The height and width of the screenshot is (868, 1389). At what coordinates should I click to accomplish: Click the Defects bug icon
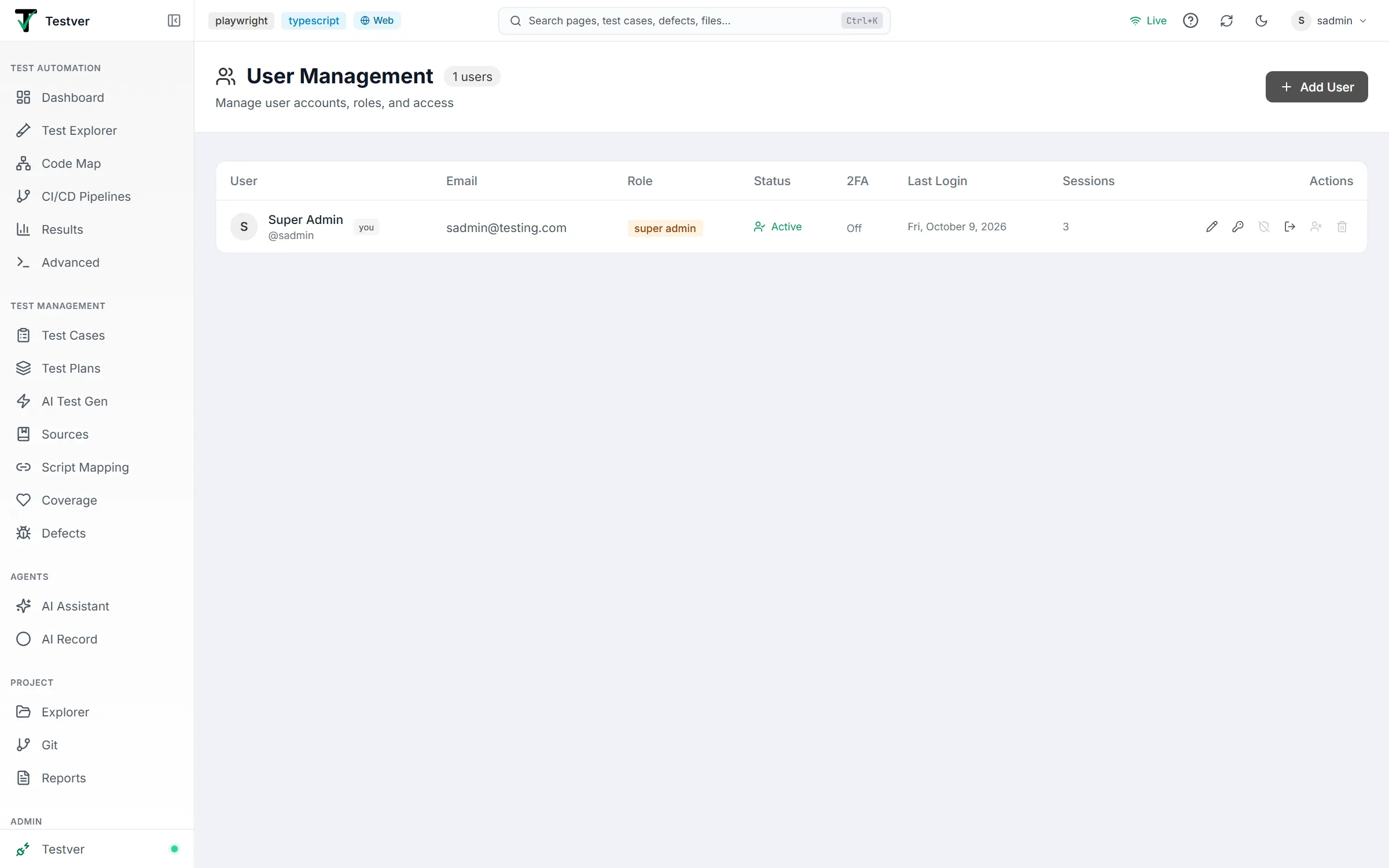coord(23,534)
